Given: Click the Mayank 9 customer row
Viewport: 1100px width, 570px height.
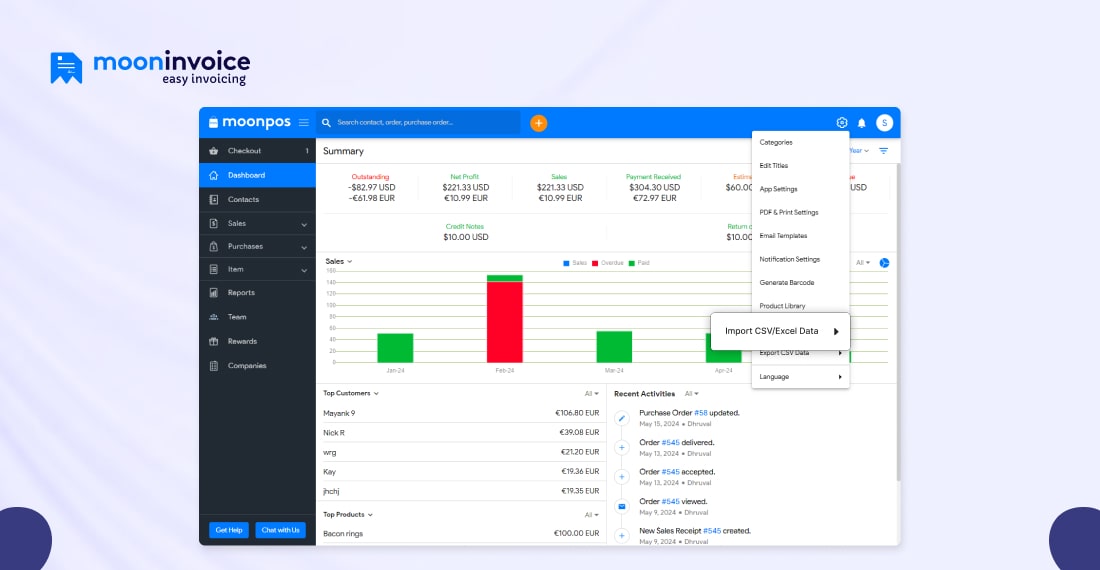Looking at the screenshot, I should 461,413.
